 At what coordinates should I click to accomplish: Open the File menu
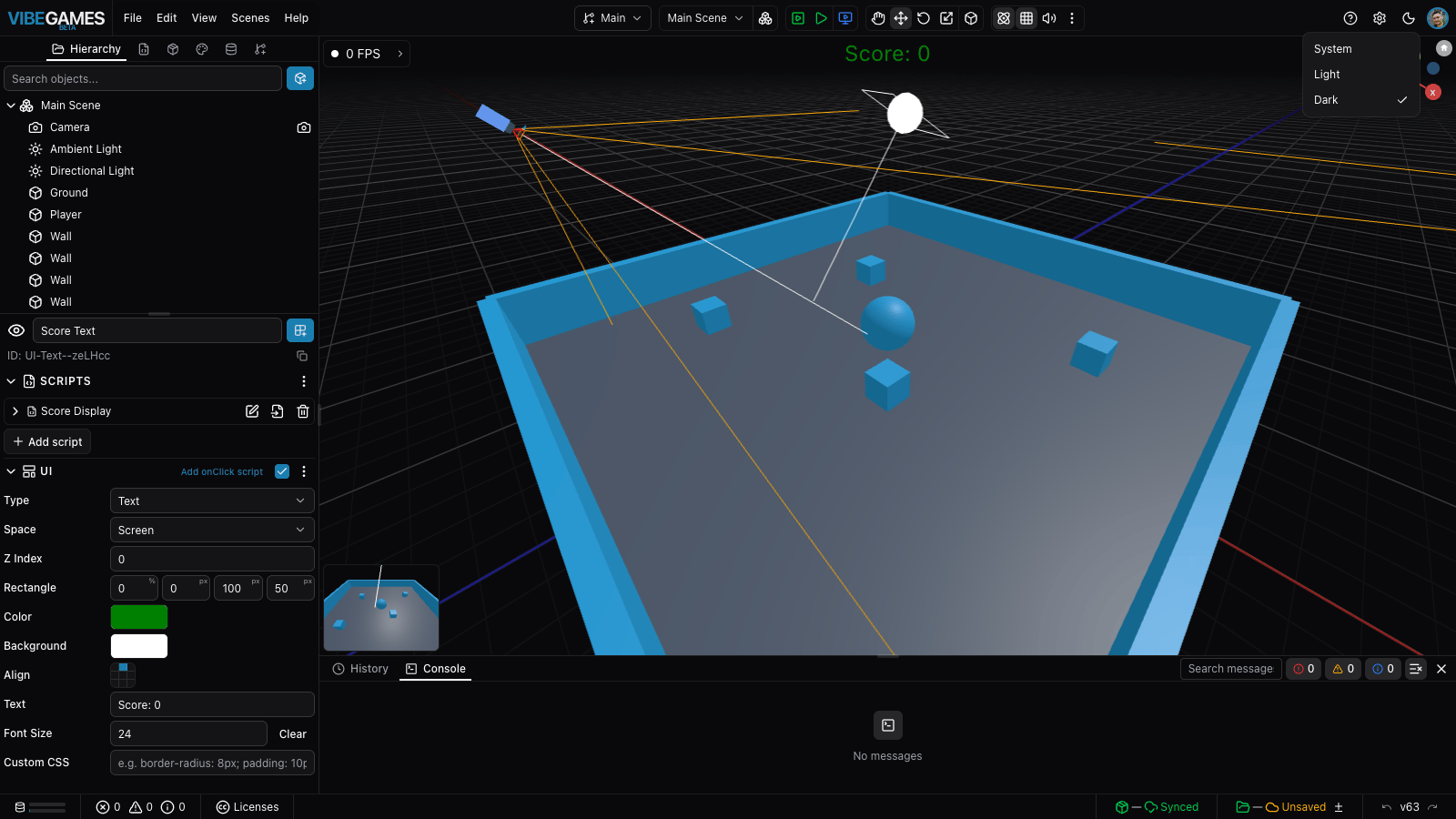[x=133, y=18]
